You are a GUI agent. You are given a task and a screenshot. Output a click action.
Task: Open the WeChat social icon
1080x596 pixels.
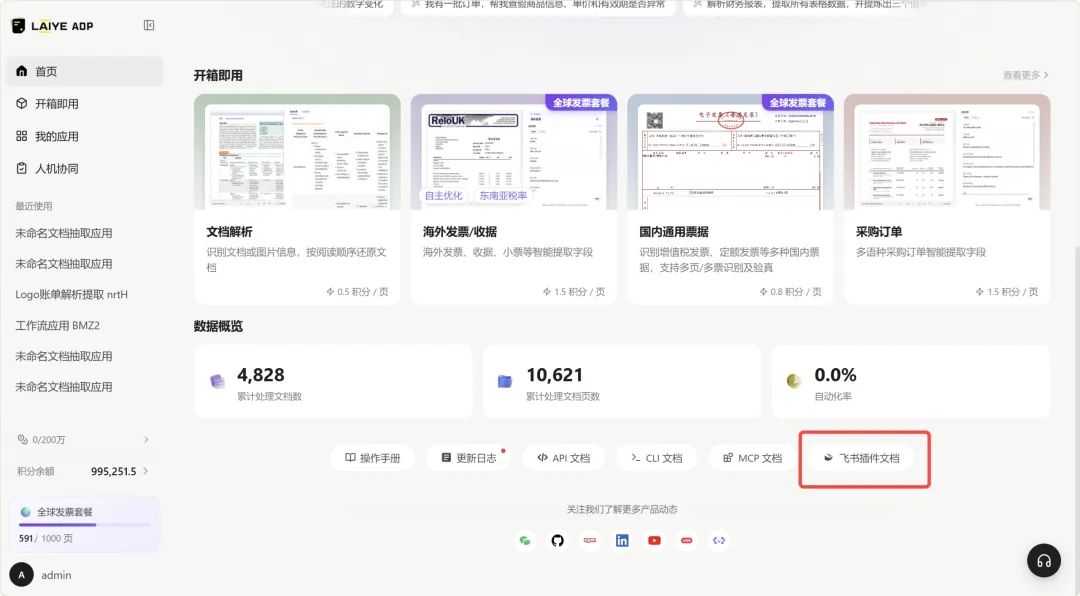525,540
